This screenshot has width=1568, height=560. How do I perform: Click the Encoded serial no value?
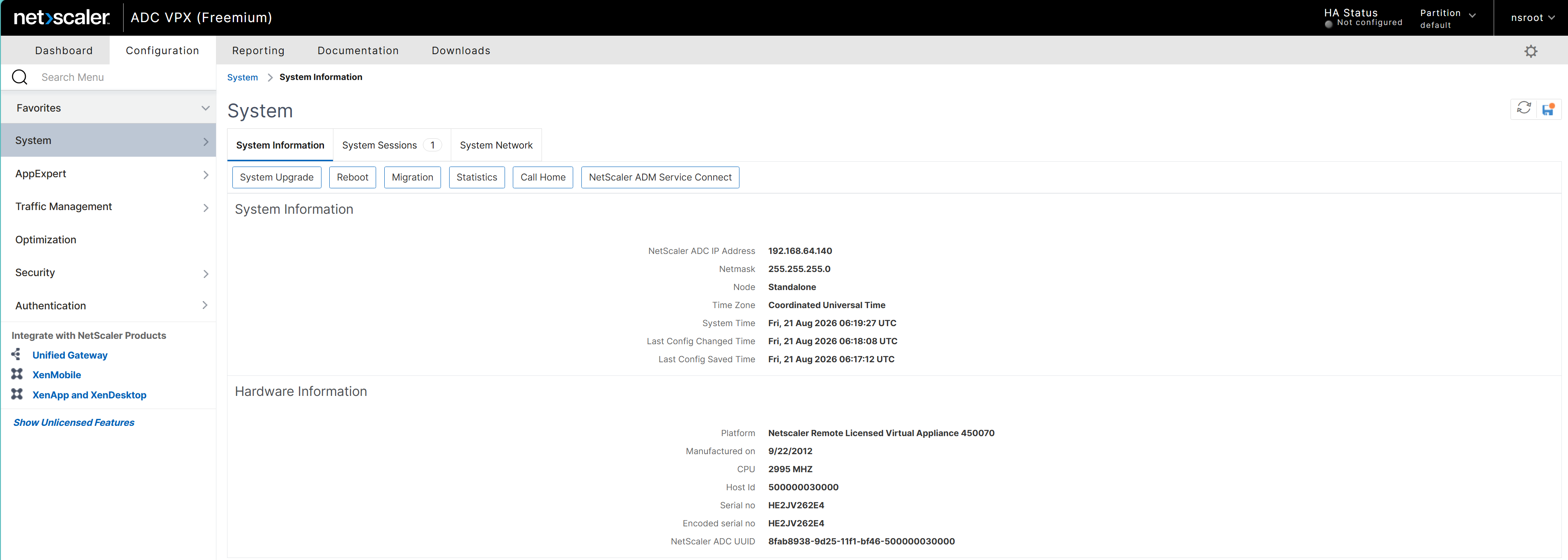tap(796, 523)
